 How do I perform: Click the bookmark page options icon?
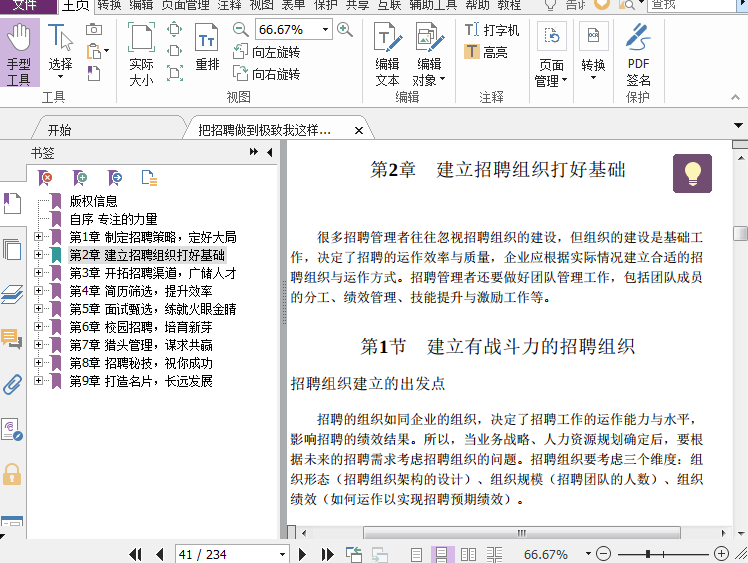coord(149,178)
